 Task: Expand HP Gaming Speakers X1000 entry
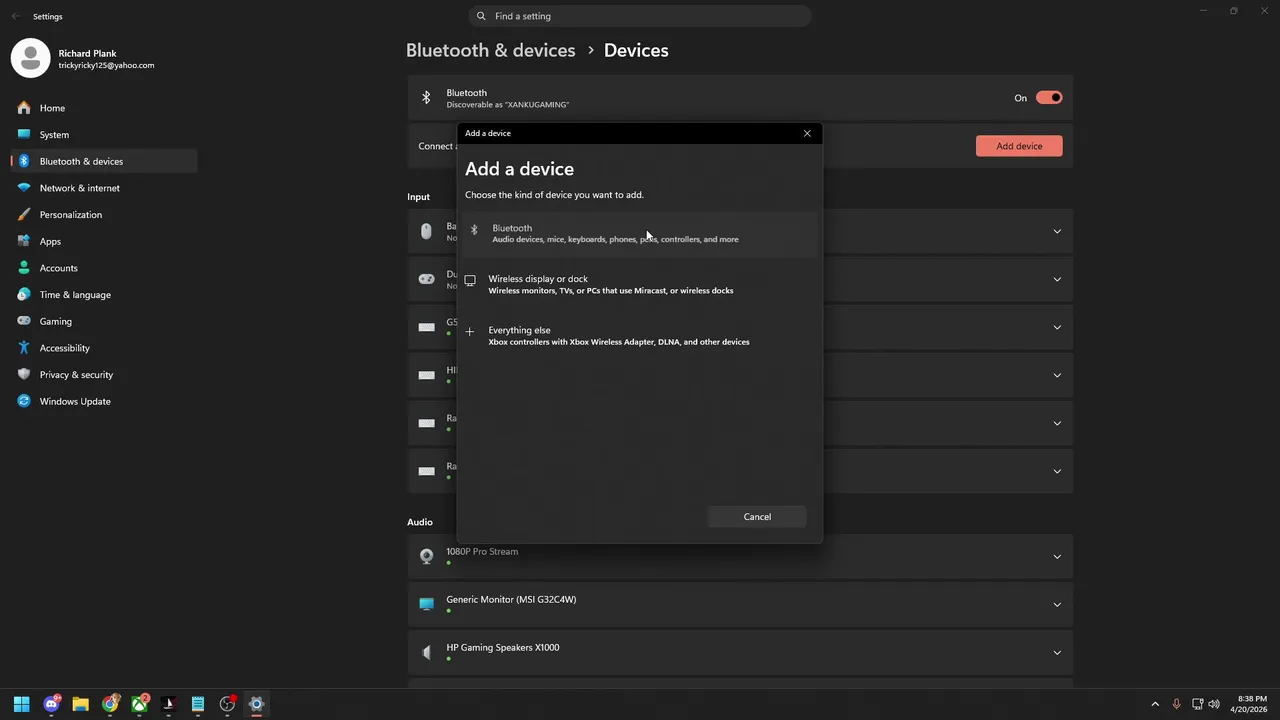coord(1056,653)
